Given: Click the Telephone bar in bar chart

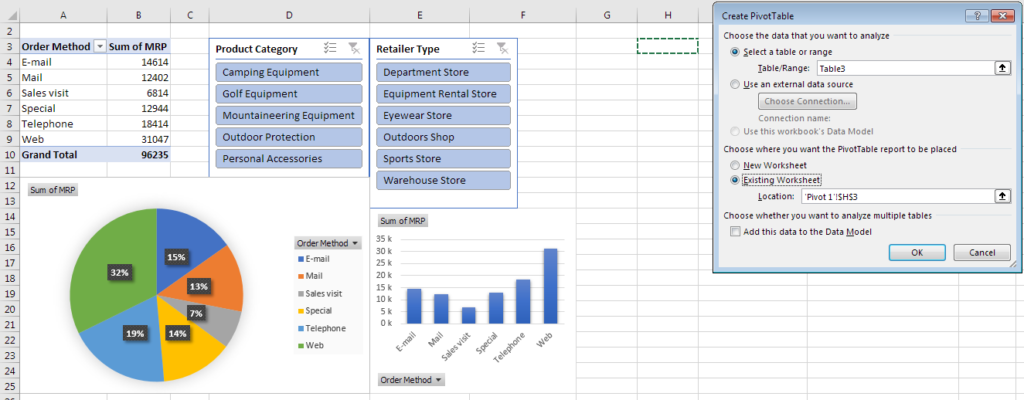Looking at the screenshot, I should (x=523, y=301).
